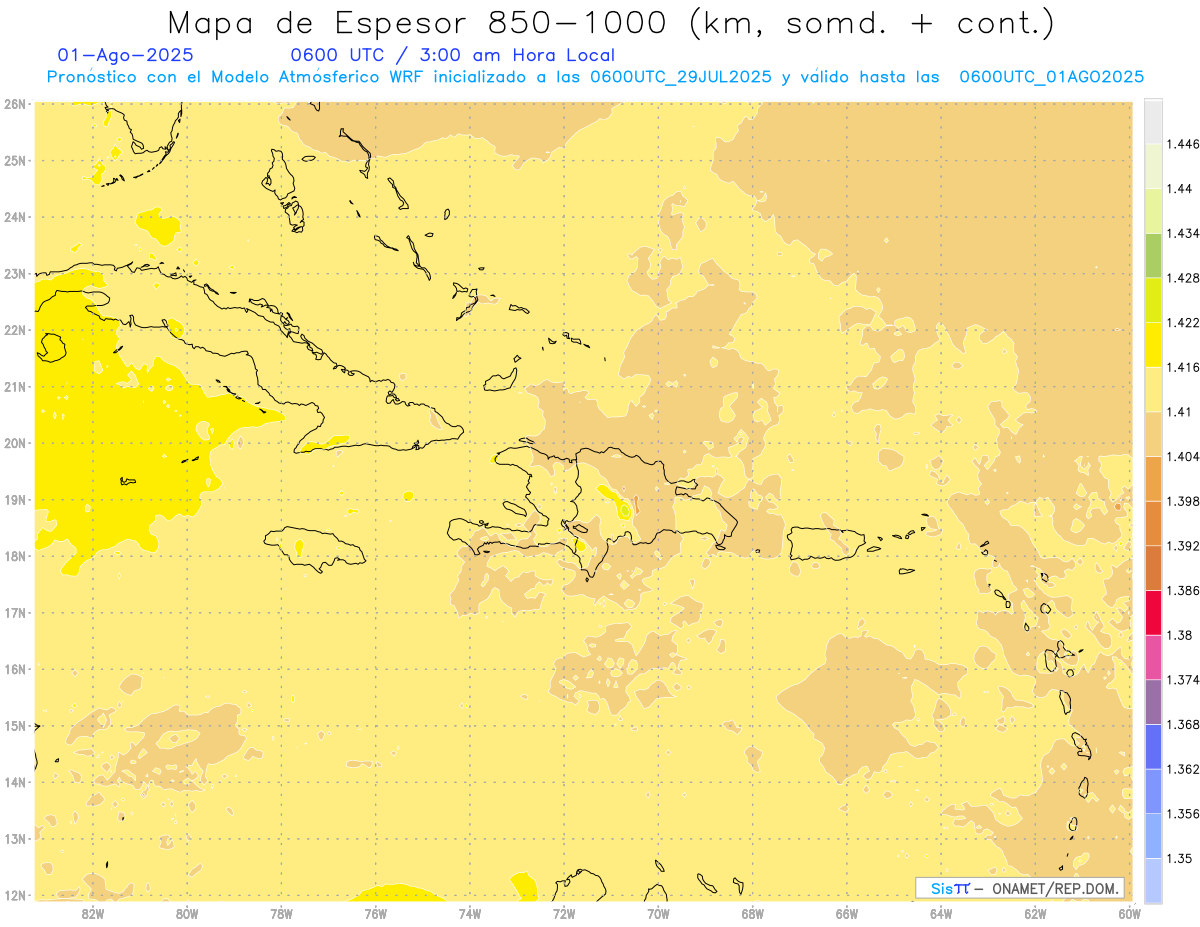1200x927 pixels.
Task: Select the colorbar label 1.416
Action: tap(1183, 367)
